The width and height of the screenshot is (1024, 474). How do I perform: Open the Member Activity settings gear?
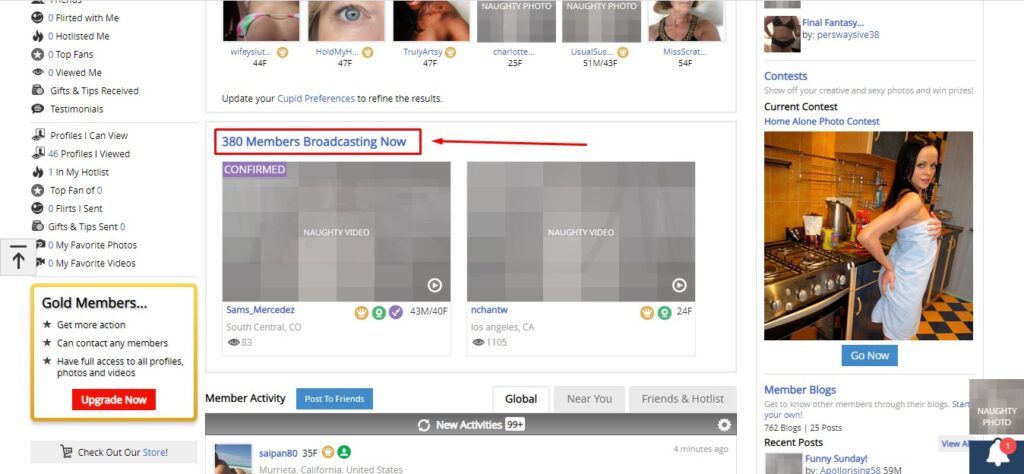tap(724, 425)
